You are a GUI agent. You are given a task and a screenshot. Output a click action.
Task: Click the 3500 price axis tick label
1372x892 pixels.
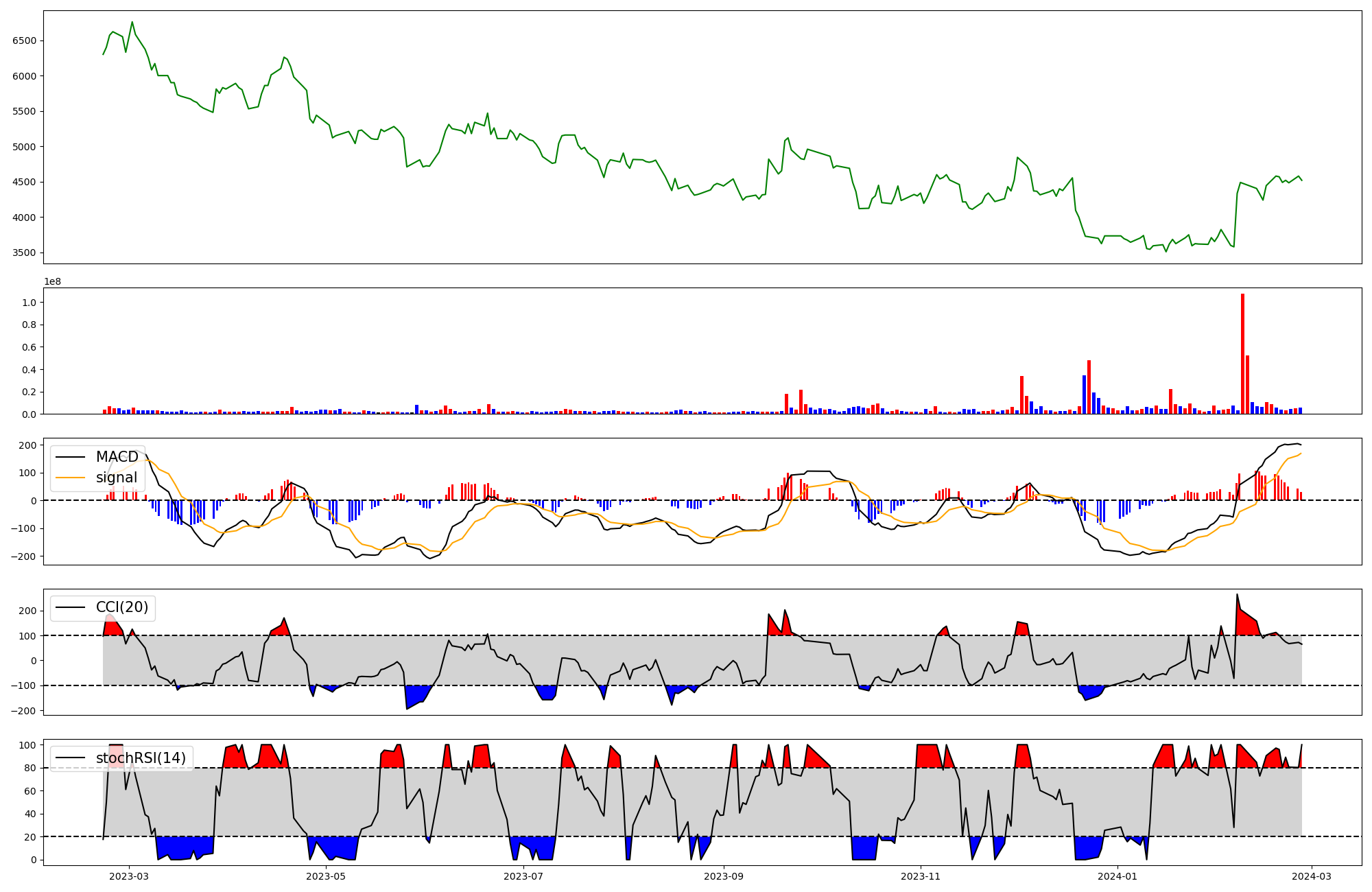24,253
